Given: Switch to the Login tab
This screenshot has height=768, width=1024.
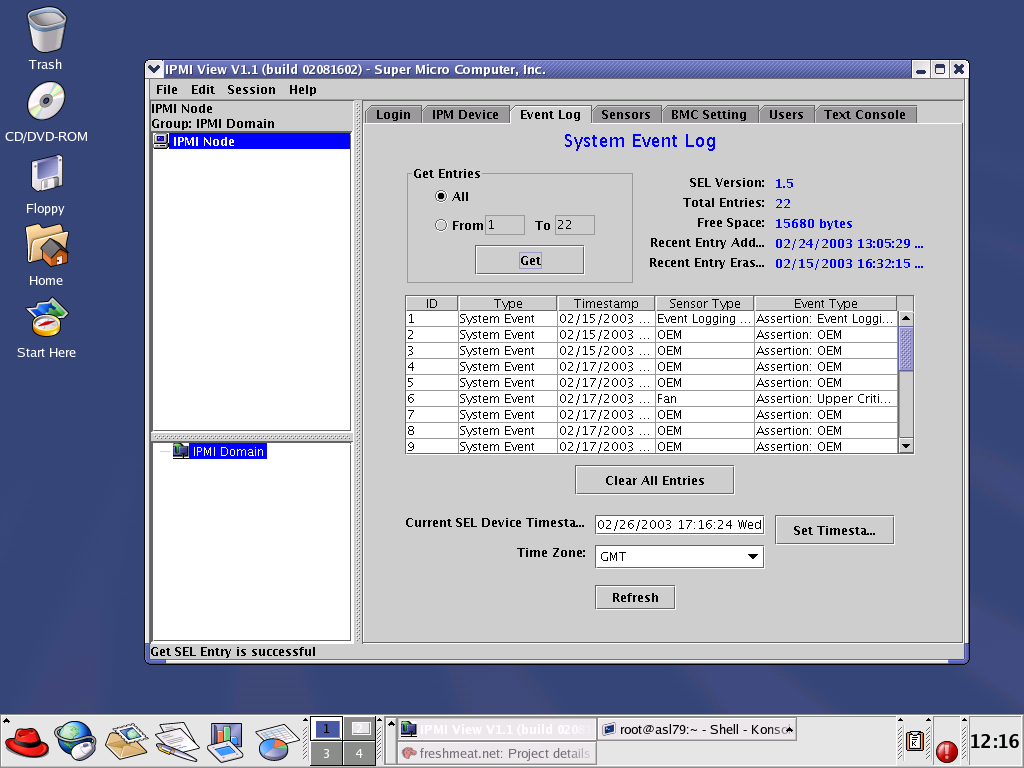Looking at the screenshot, I should coord(393,114).
